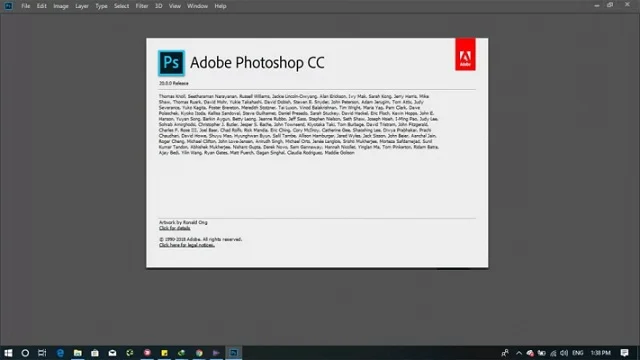Open the Help menu
The image size is (640, 360).
tap(220, 6)
